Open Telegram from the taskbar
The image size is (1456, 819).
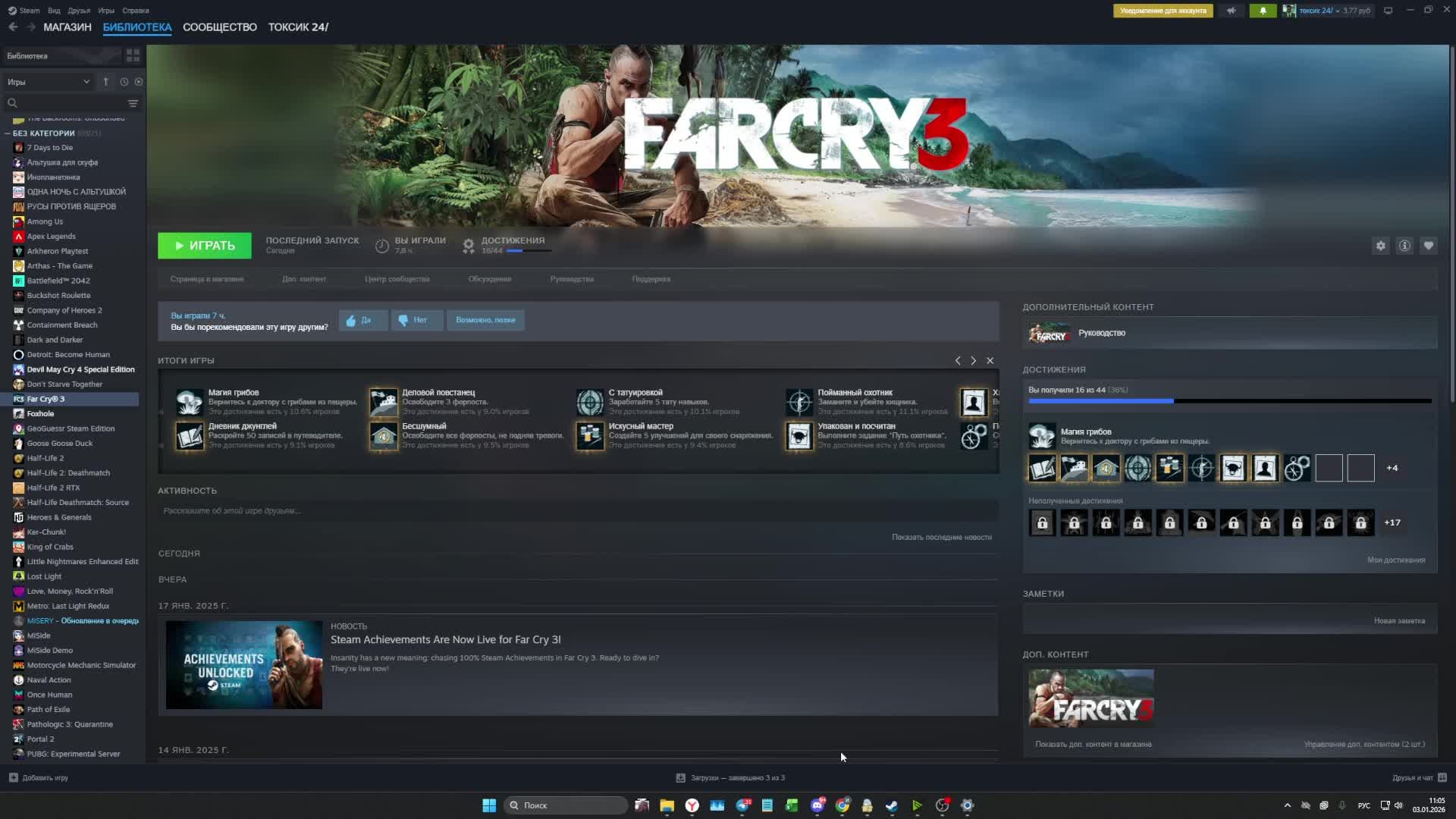tap(742, 805)
